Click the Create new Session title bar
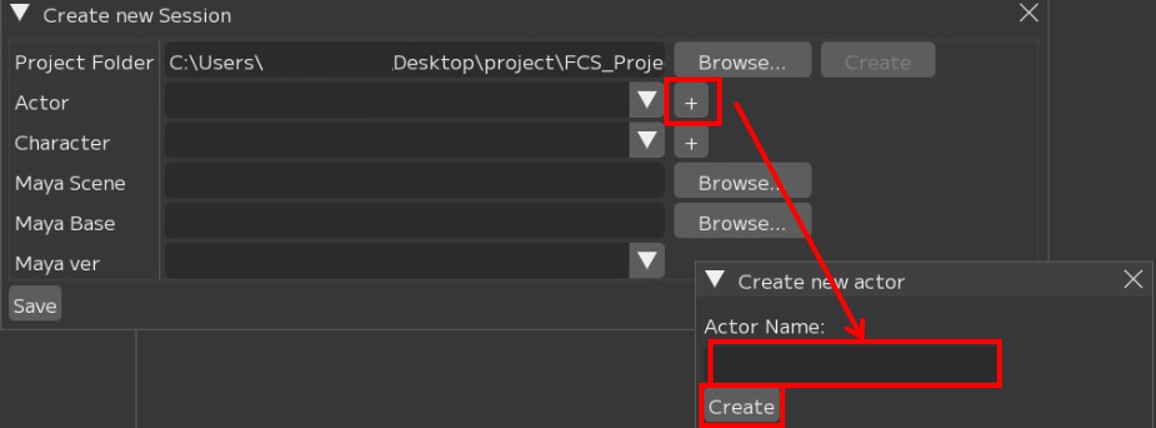Screen dimensions: 1156x428 pos(500,15)
